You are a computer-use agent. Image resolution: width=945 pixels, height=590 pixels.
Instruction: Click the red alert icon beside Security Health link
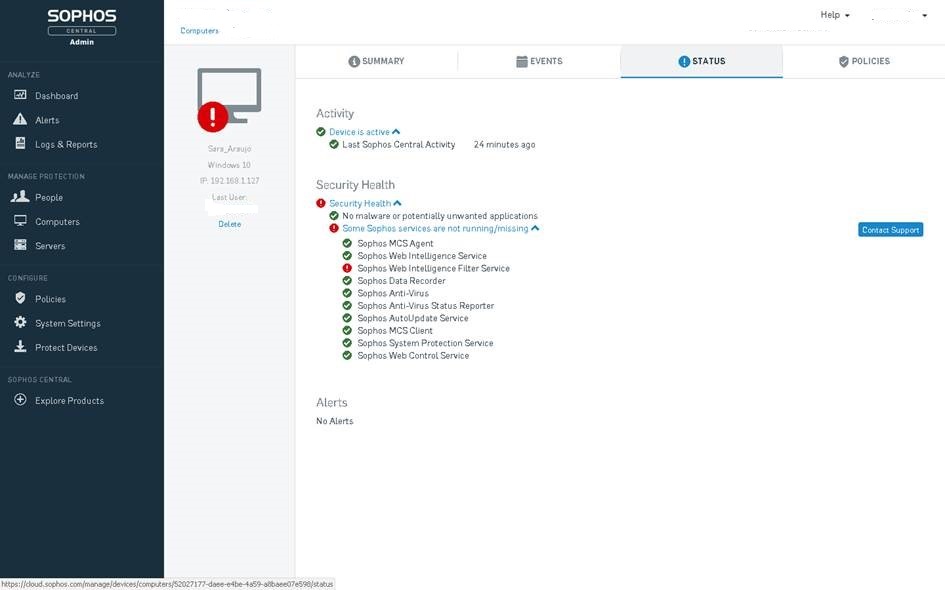(x=321, y=204)
